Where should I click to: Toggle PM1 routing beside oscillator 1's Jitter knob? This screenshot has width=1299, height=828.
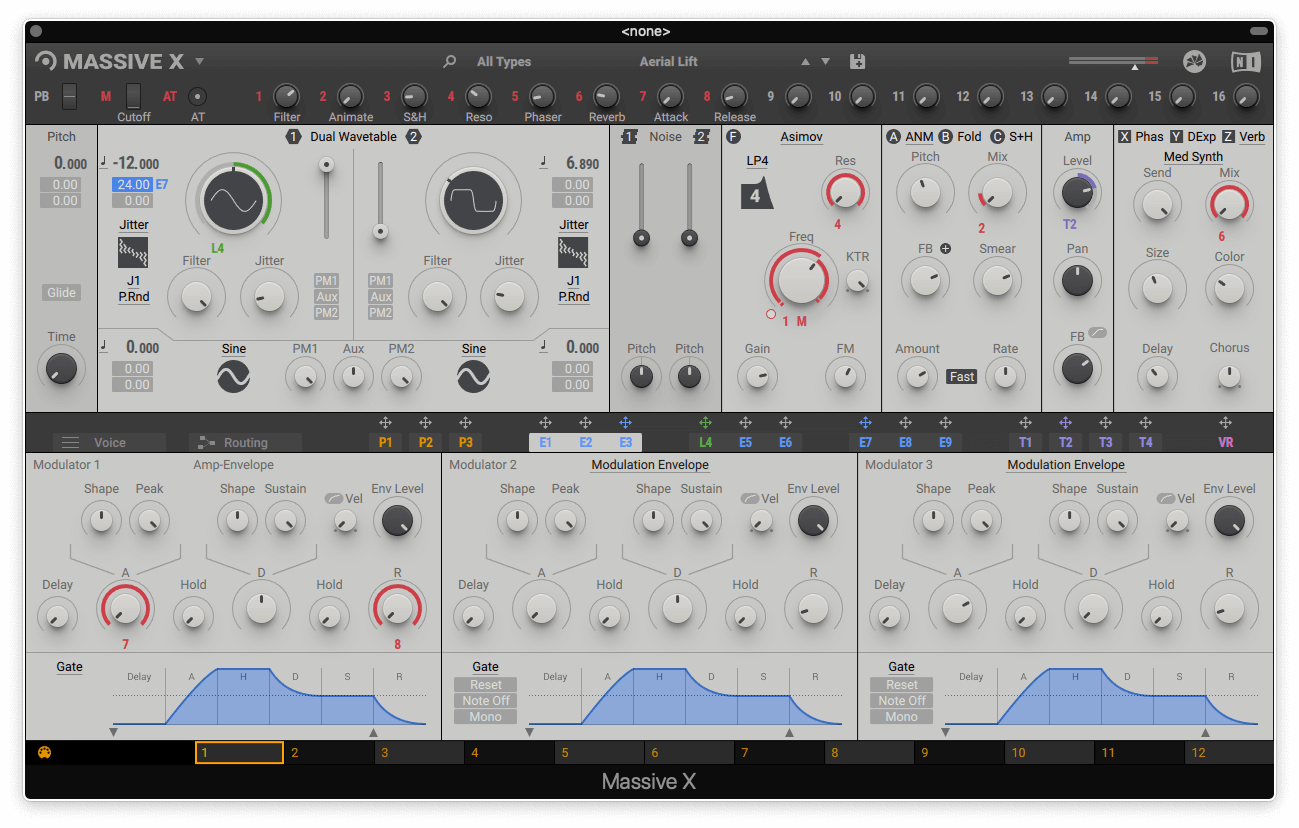pos(326,281)
